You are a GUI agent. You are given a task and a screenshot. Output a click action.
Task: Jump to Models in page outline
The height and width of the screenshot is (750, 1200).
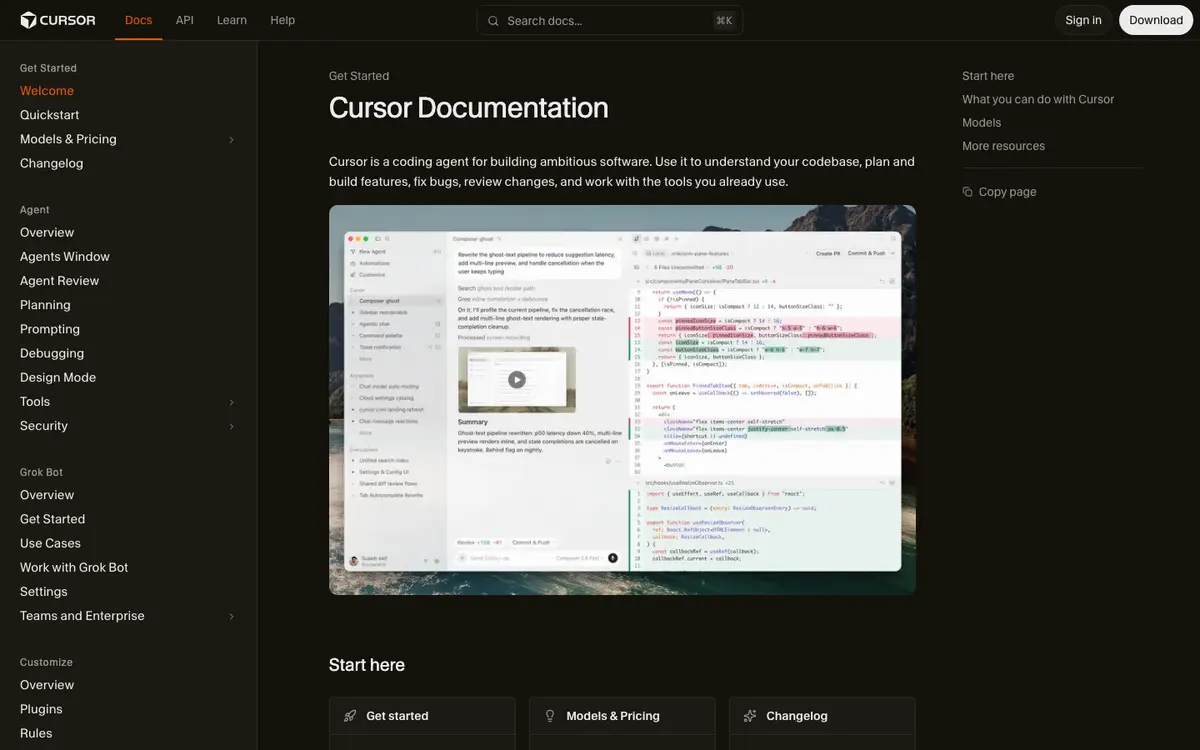tap(981, 122)
